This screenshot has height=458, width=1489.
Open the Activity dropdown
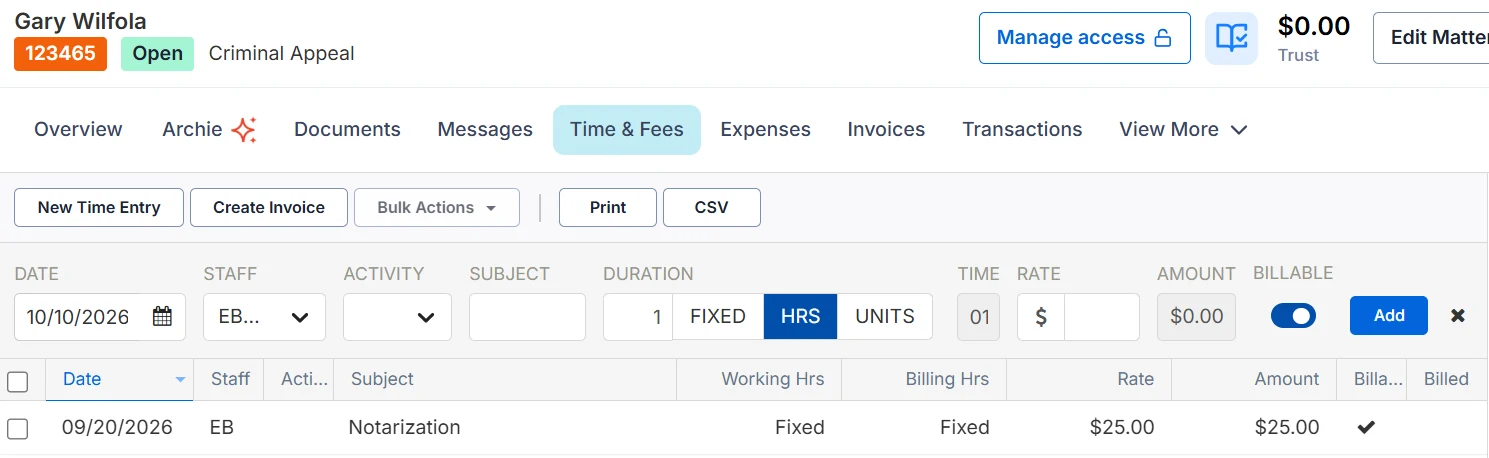coord(397,317)
